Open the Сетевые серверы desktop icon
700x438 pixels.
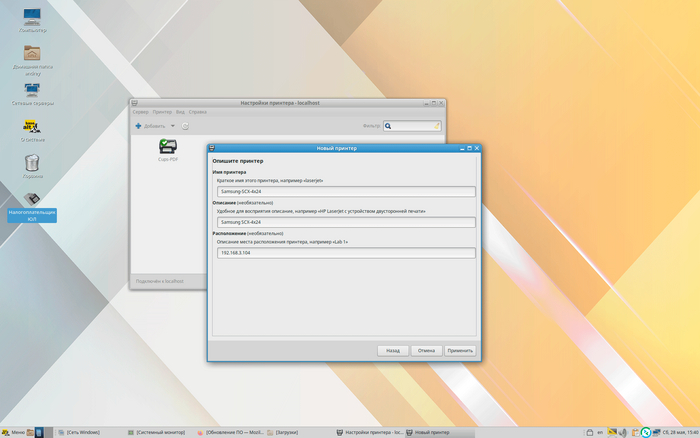pyautogui.click(x=32, y=91)
